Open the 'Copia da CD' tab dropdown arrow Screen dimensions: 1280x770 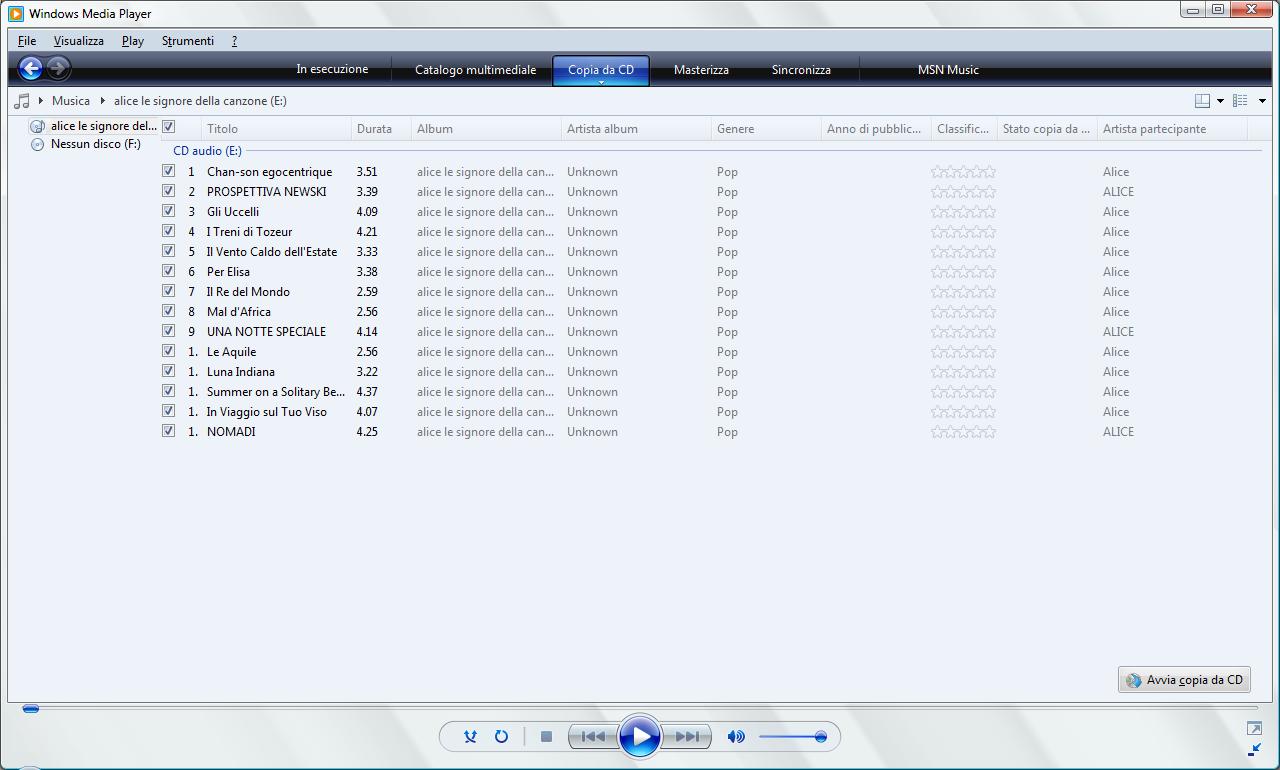[601, 82]
